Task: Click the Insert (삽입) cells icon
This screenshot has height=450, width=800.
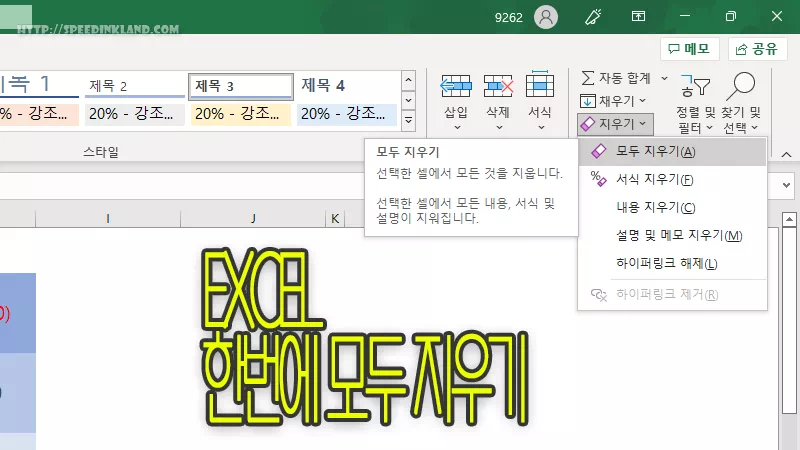Action: coord(456,88)
